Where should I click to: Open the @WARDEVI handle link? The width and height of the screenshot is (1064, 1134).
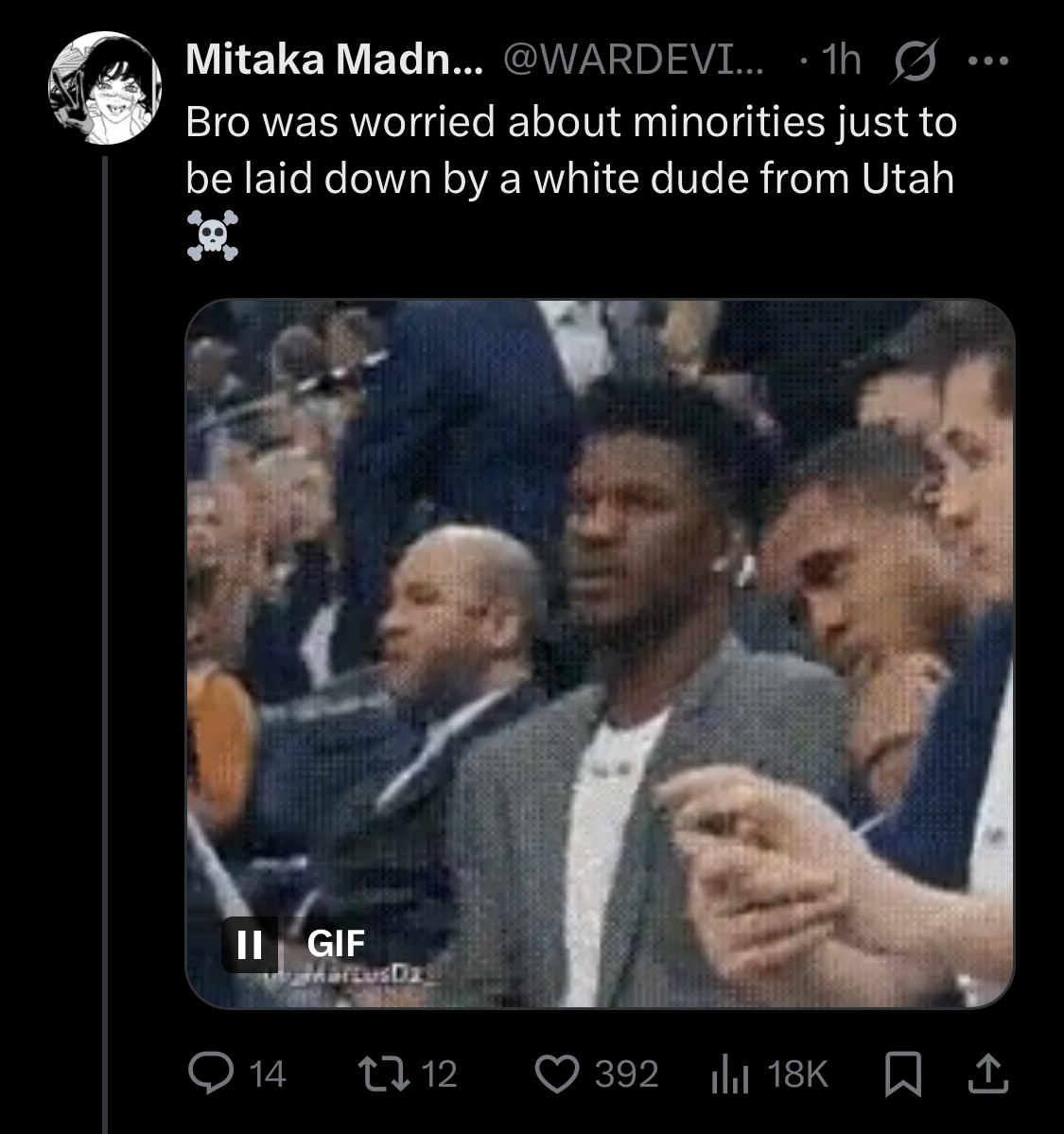point(633,60)
